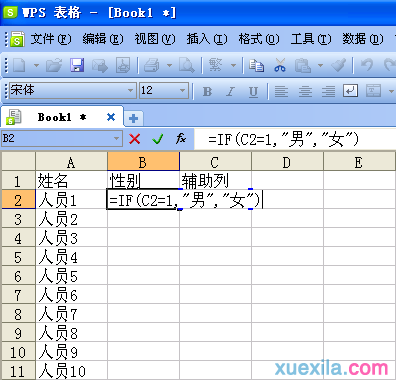This screenshot has height=380, width=396.
Task: Toggle Italic formatting
Action: (230, 91)
